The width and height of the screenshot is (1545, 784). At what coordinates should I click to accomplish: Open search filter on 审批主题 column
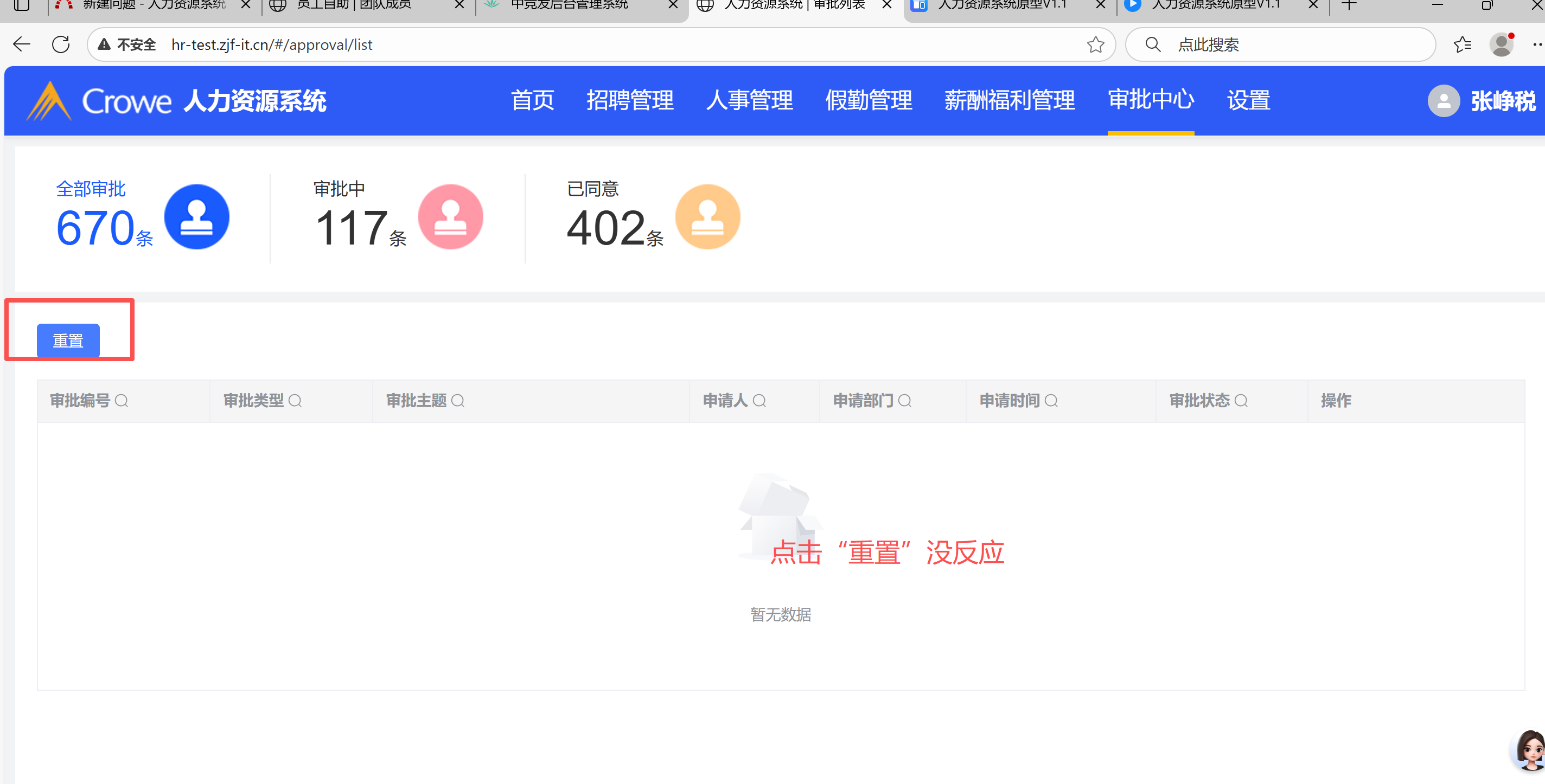[458, 400]
